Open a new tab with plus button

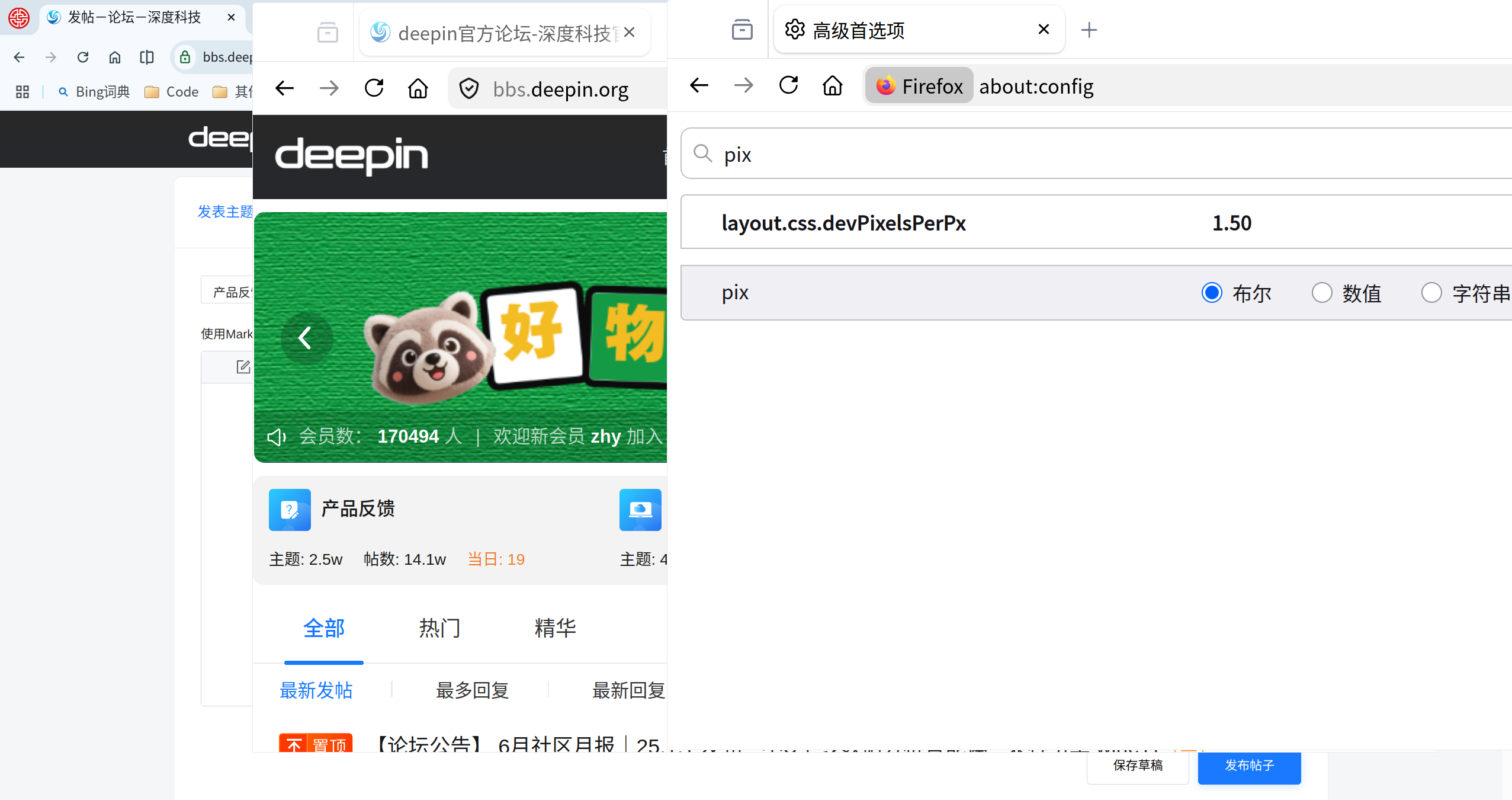(1089, 30)
